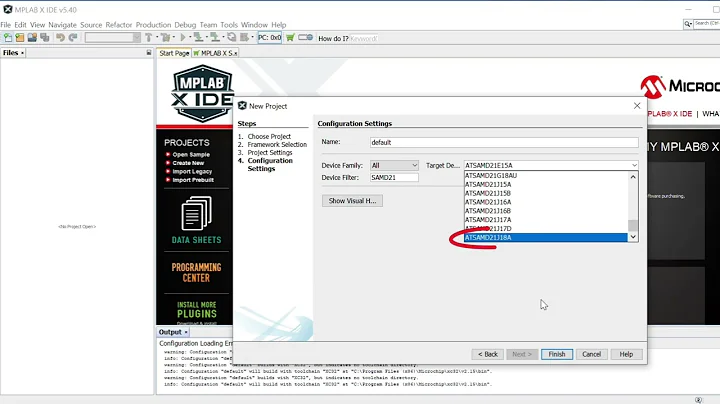This screenshot has height=404, width=720.
Task: Expand the Files panel dropdown arrow
Action: click(x=22, y=53)
